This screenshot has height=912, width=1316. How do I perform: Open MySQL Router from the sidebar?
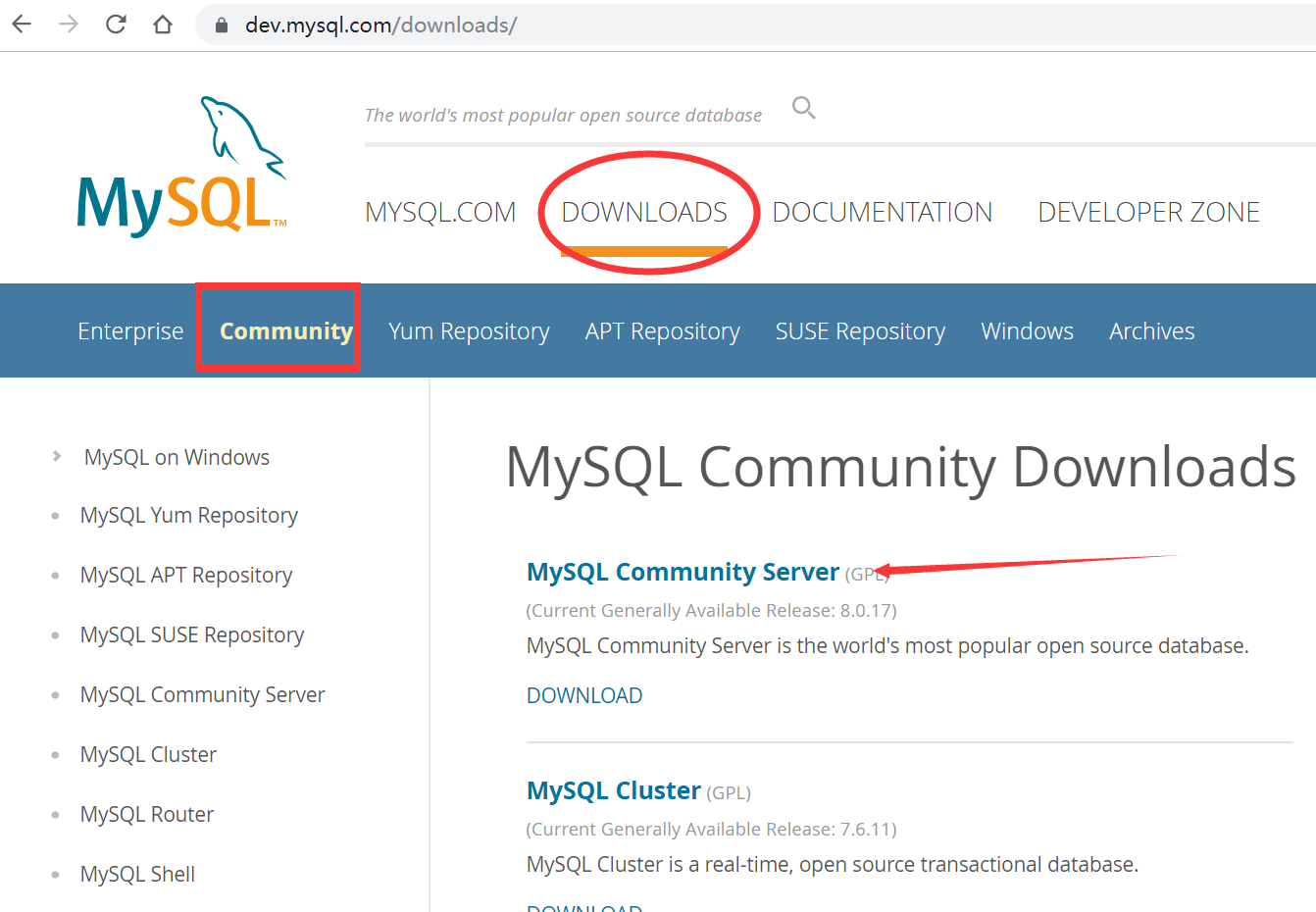[x=147, y=814]
